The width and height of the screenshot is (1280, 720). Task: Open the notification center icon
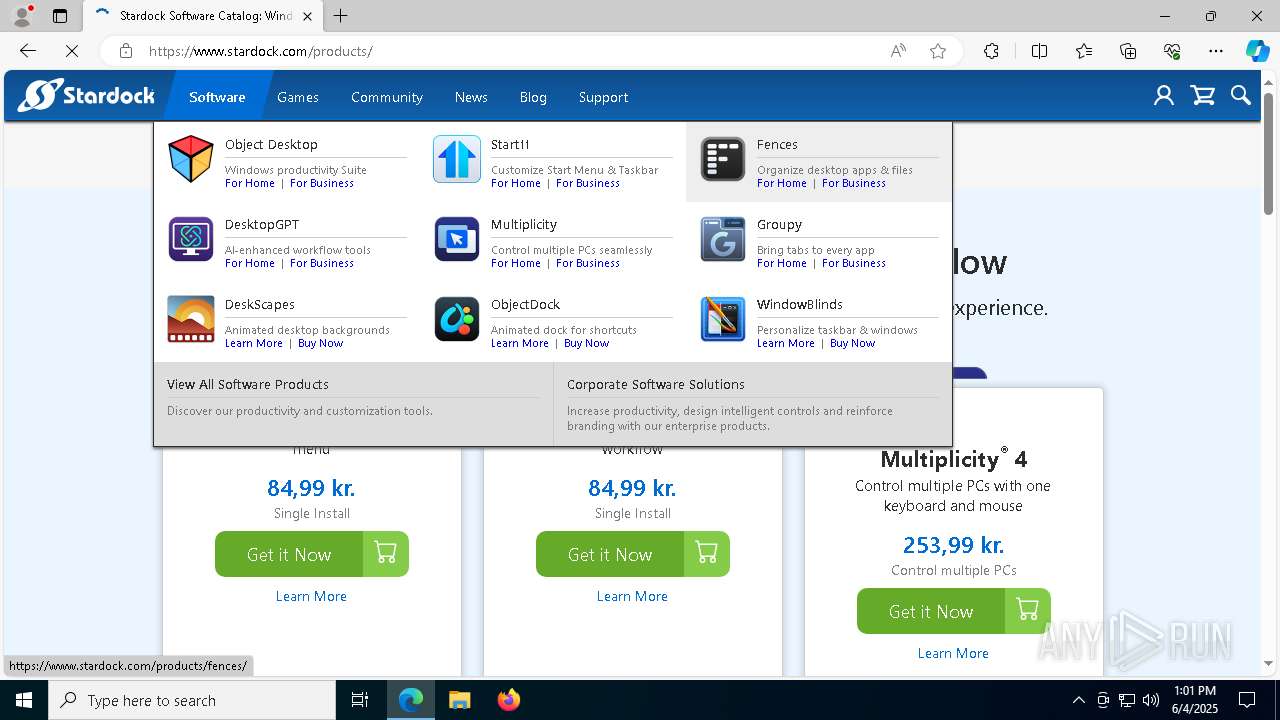[x=1247, y=700]
